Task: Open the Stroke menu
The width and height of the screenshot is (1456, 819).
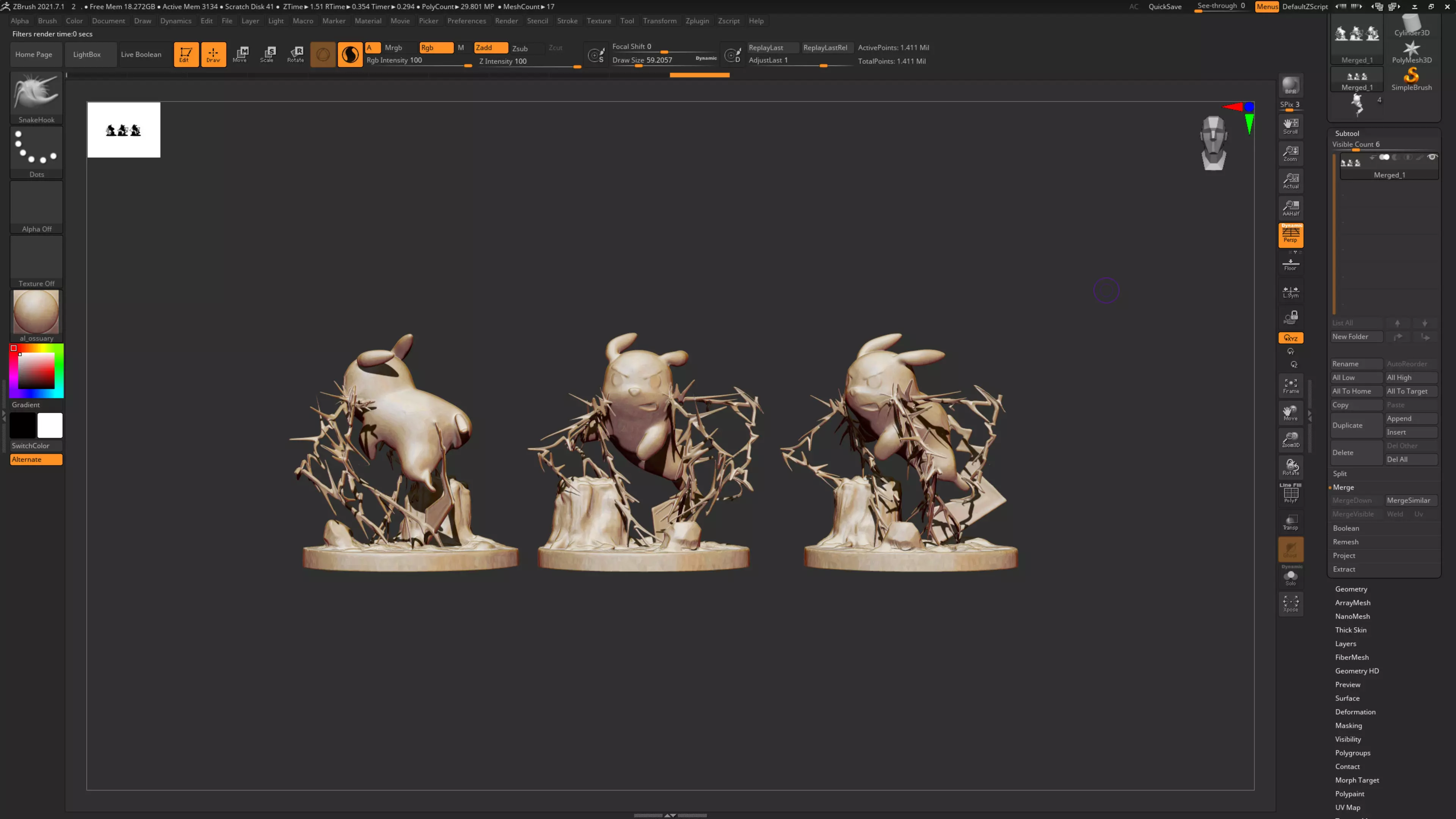Action: pyautogui.click(x=567, y=21)
